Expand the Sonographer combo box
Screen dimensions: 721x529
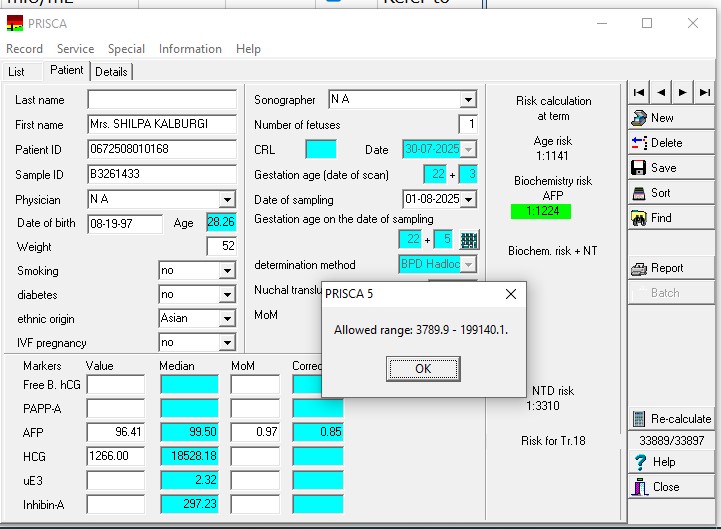pyautogui.click(x=468, y=100)
